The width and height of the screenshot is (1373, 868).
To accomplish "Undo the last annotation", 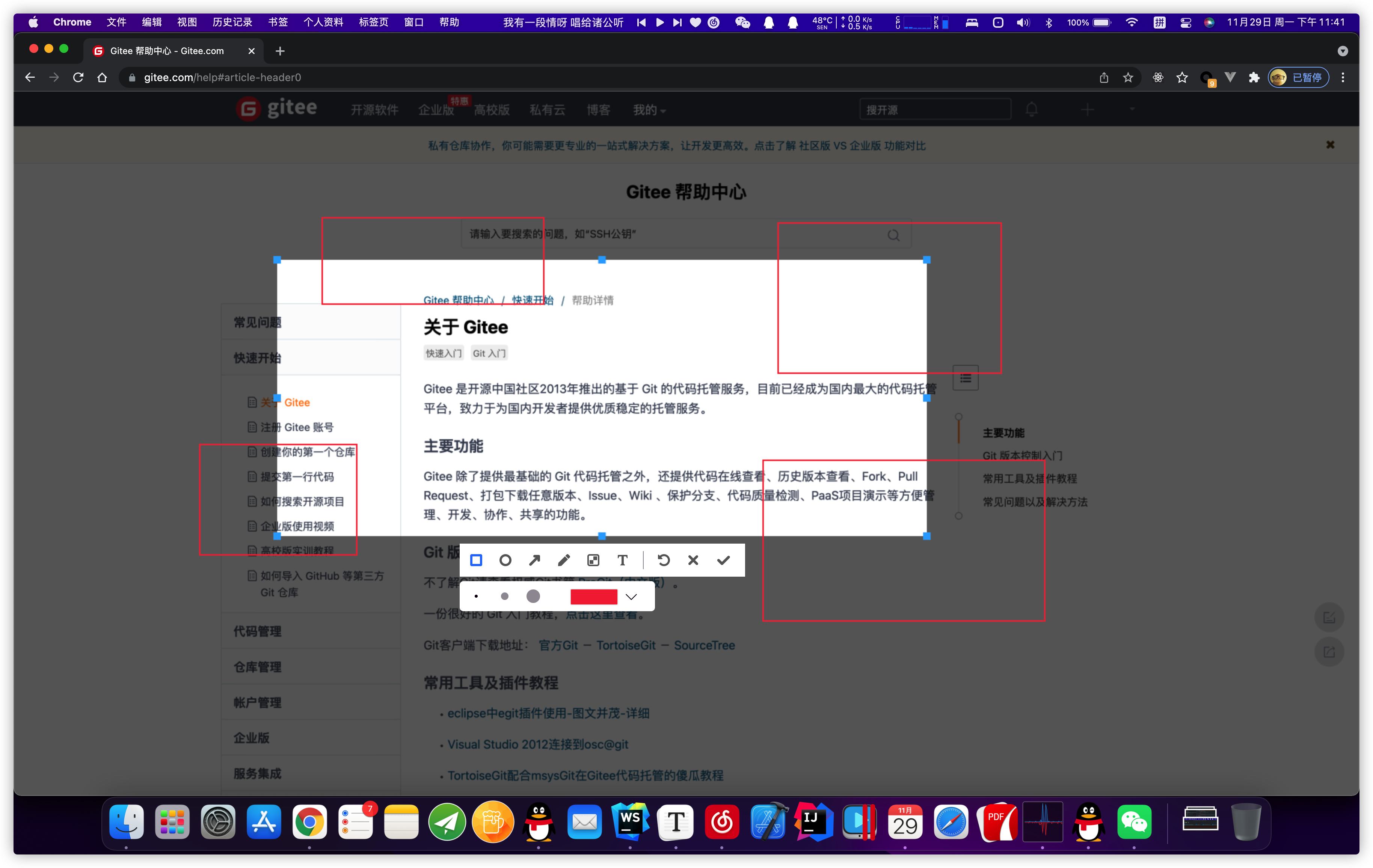I will [664, 560].
